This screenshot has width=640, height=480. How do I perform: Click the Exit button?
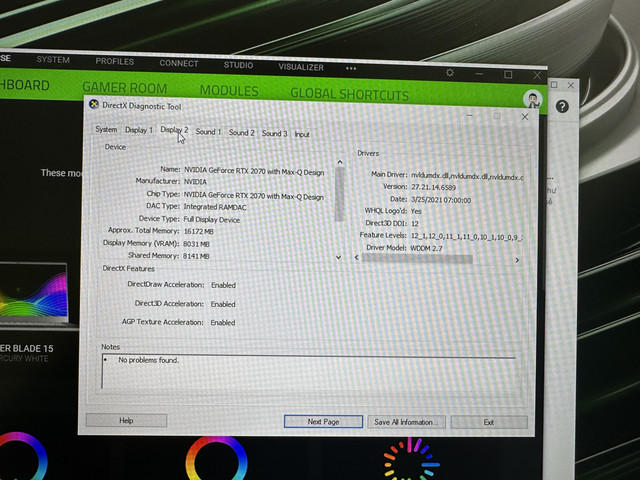(489, 422)
